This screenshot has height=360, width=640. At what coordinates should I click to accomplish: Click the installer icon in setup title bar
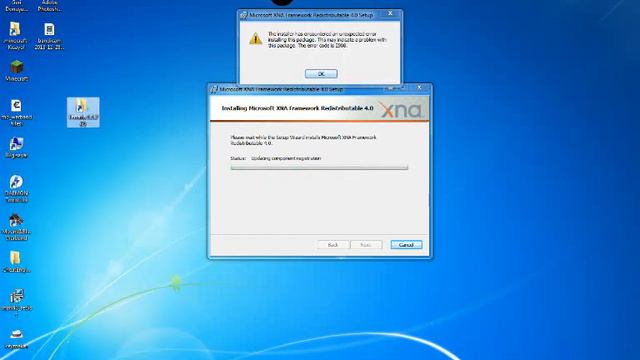point(214,89)
